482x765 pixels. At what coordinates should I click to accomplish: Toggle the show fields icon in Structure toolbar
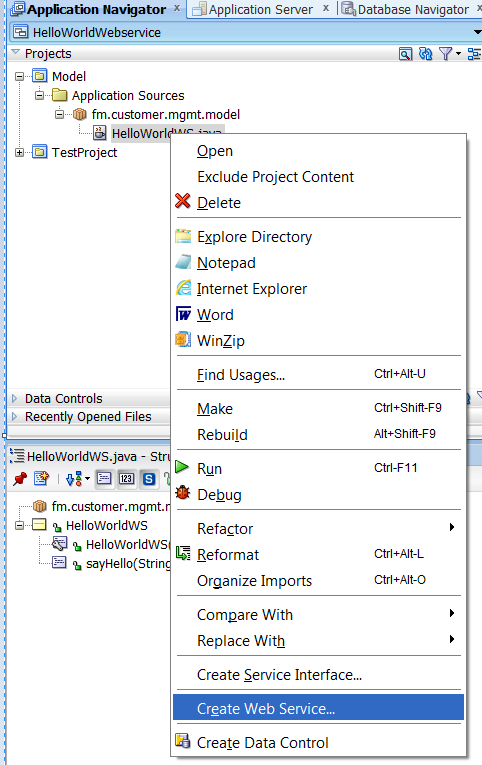pyautogui.click(x=104, y=479)
